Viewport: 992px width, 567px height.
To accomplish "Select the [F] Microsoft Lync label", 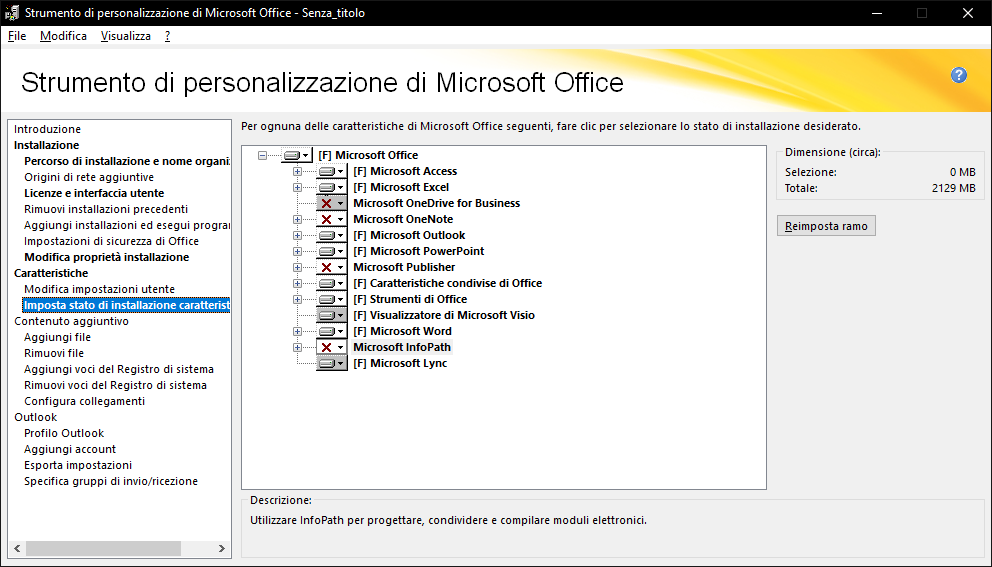I will 400,363.
